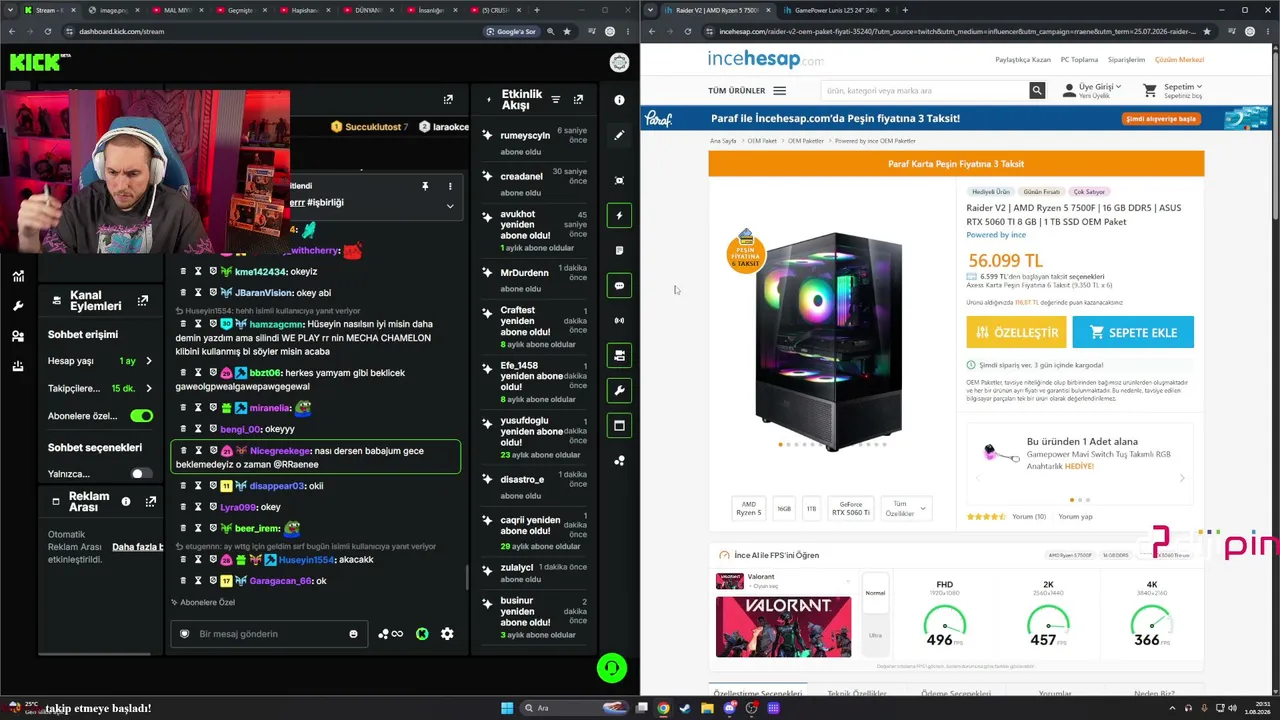Open the Yorum yap link
Screen dimensions: 1280x720
pyautogui.click(x=1075, y=517)
